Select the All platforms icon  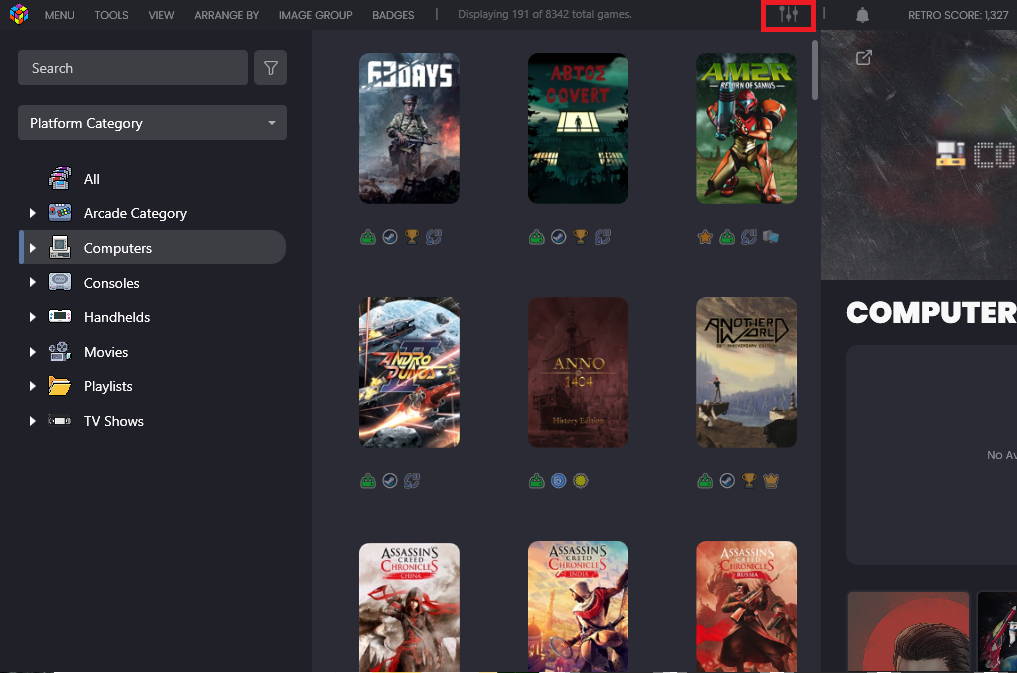pyautogui.click(x=60, y=178)
